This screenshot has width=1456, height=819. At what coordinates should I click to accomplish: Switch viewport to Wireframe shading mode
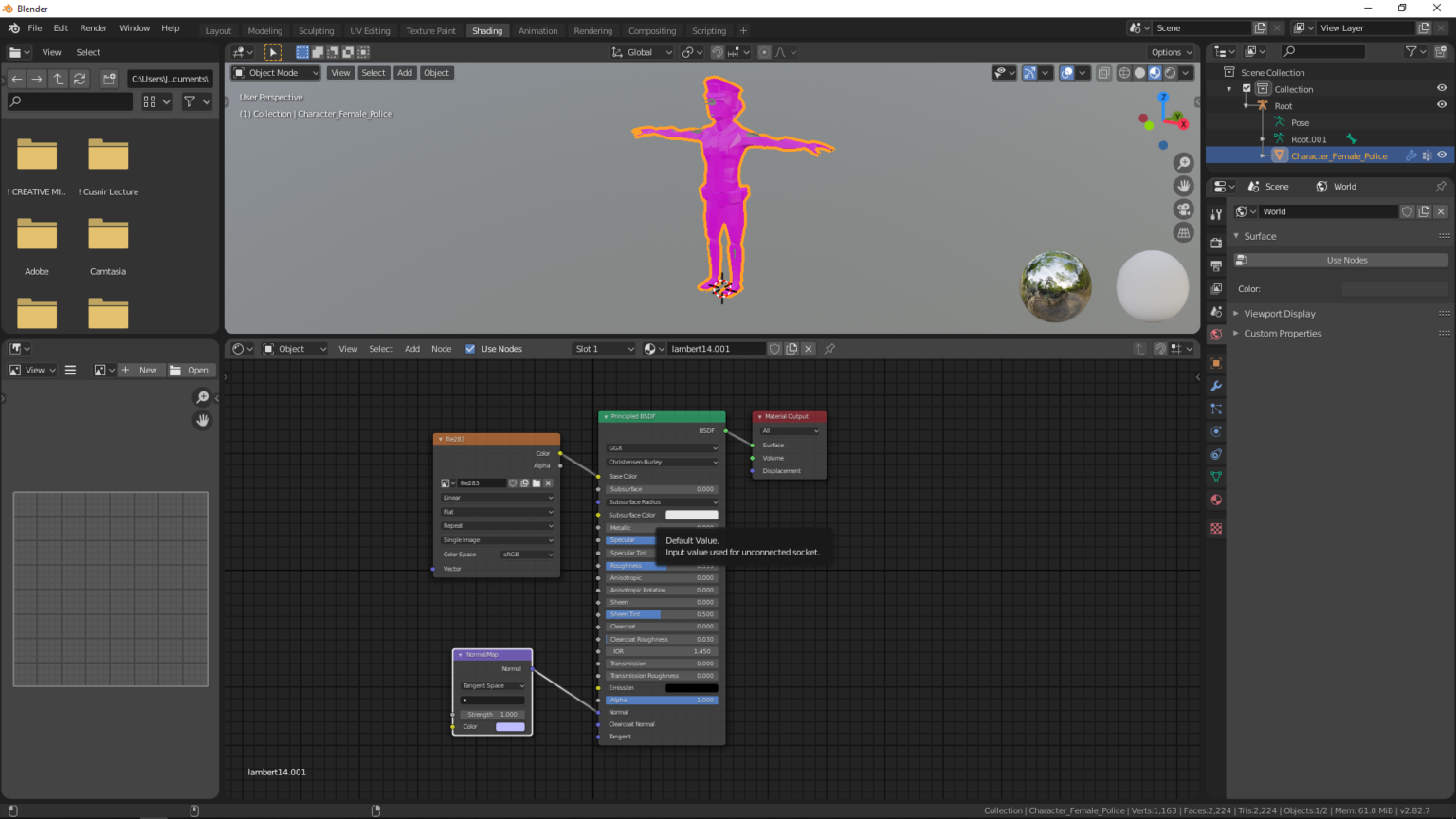pyautogui.click(x=1122, y=72)
